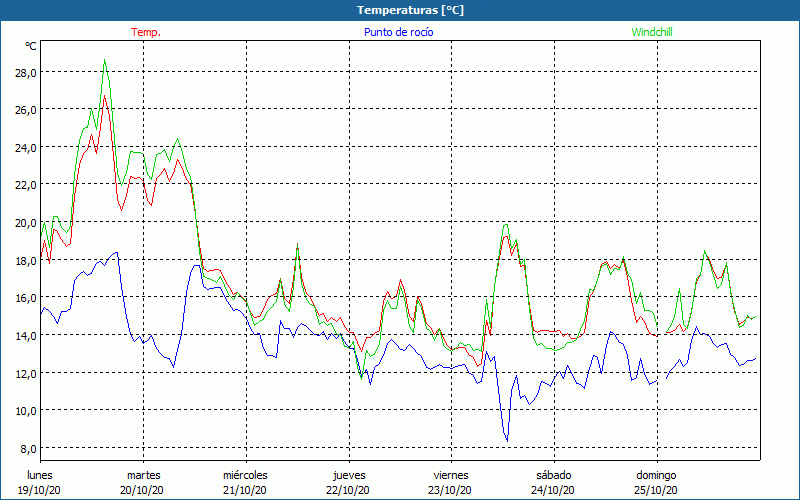Click the 12,0 y-axis value
This screenshot has height=500, width=800.
coord(26,373)
